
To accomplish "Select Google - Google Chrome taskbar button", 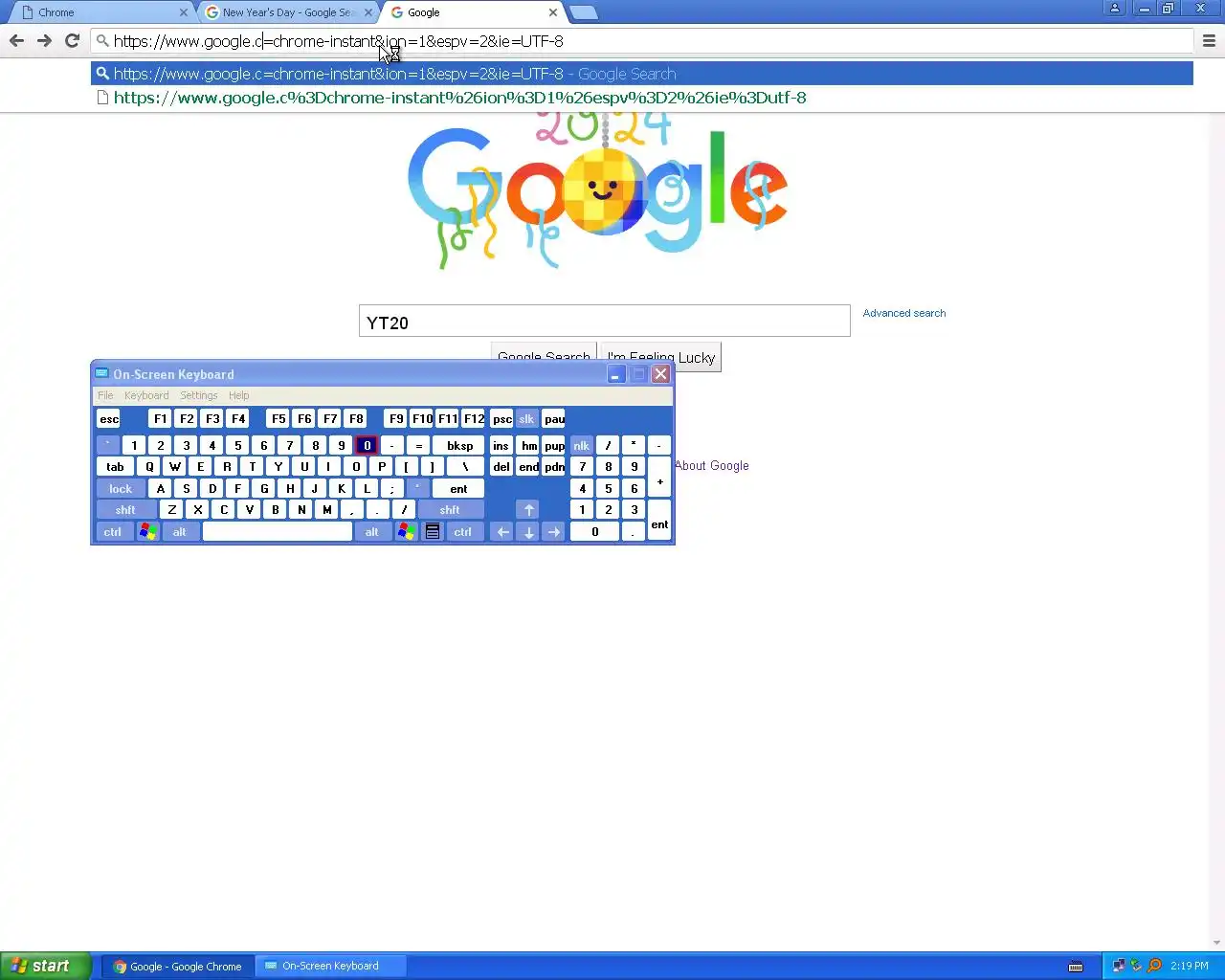I will (x=178, y=967).
